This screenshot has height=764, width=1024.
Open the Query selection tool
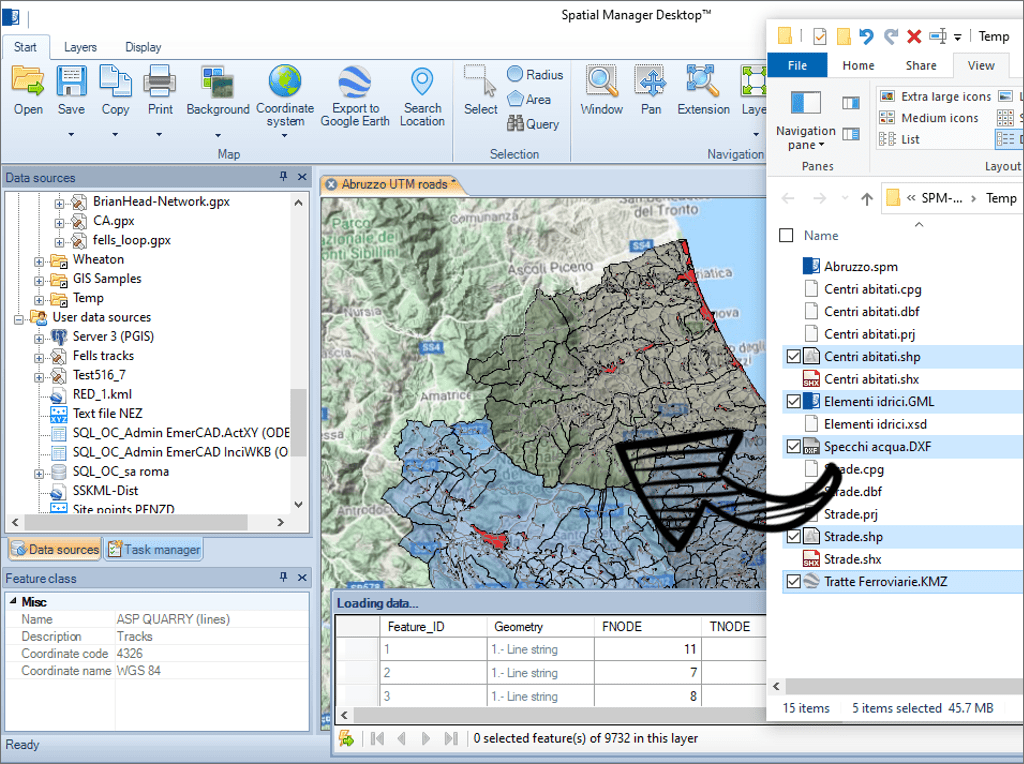point(533,124)
